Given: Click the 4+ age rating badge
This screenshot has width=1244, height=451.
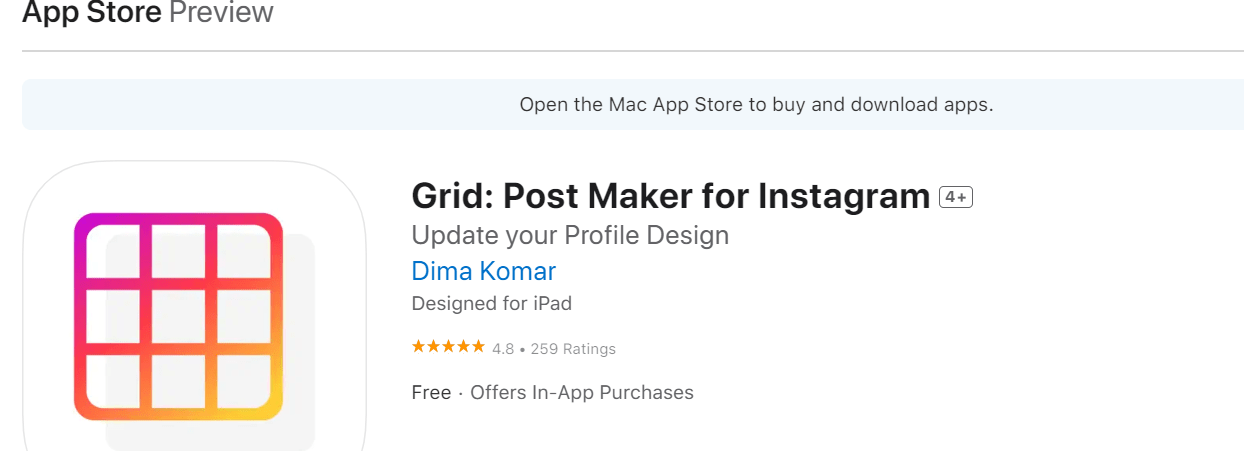Looking at the screenshot, I should pyautogui.click(x=956, y=198).
